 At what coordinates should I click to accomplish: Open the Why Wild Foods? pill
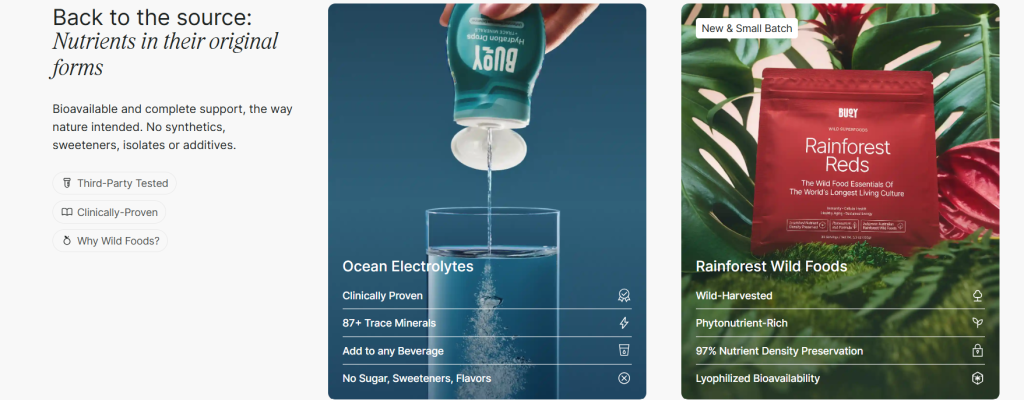click(110, 241)
